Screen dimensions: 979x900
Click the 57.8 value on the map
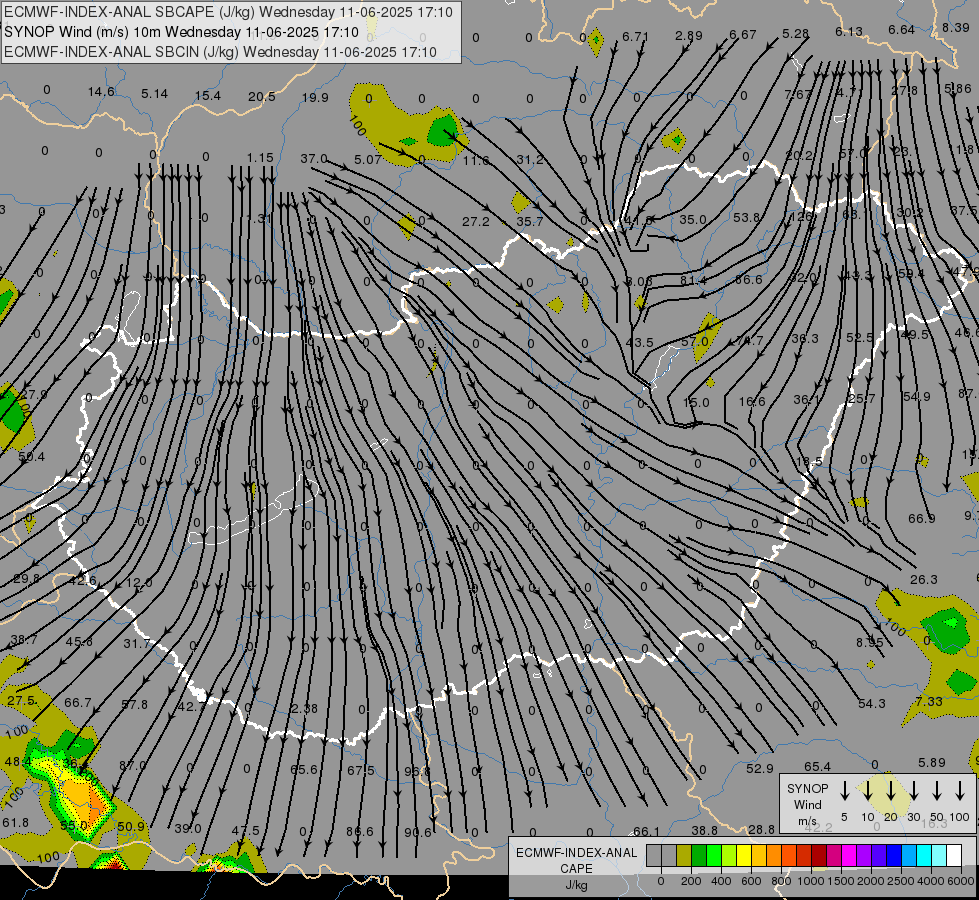point(134,705)
